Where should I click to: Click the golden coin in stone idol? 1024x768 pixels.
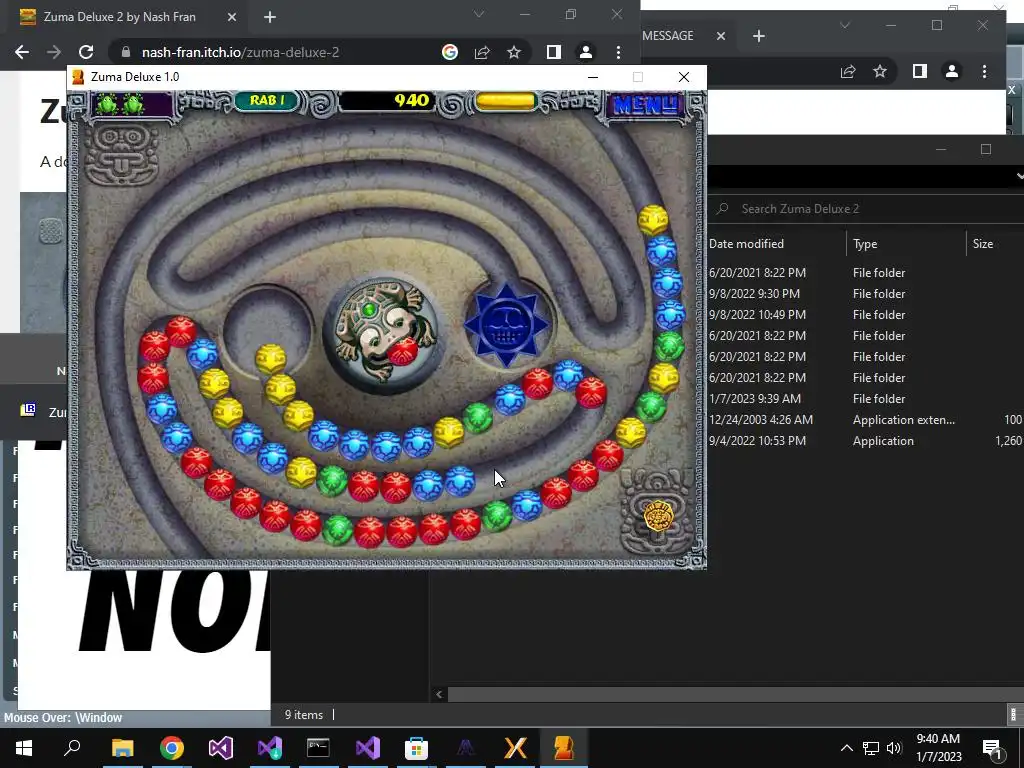tap(658, 516)
